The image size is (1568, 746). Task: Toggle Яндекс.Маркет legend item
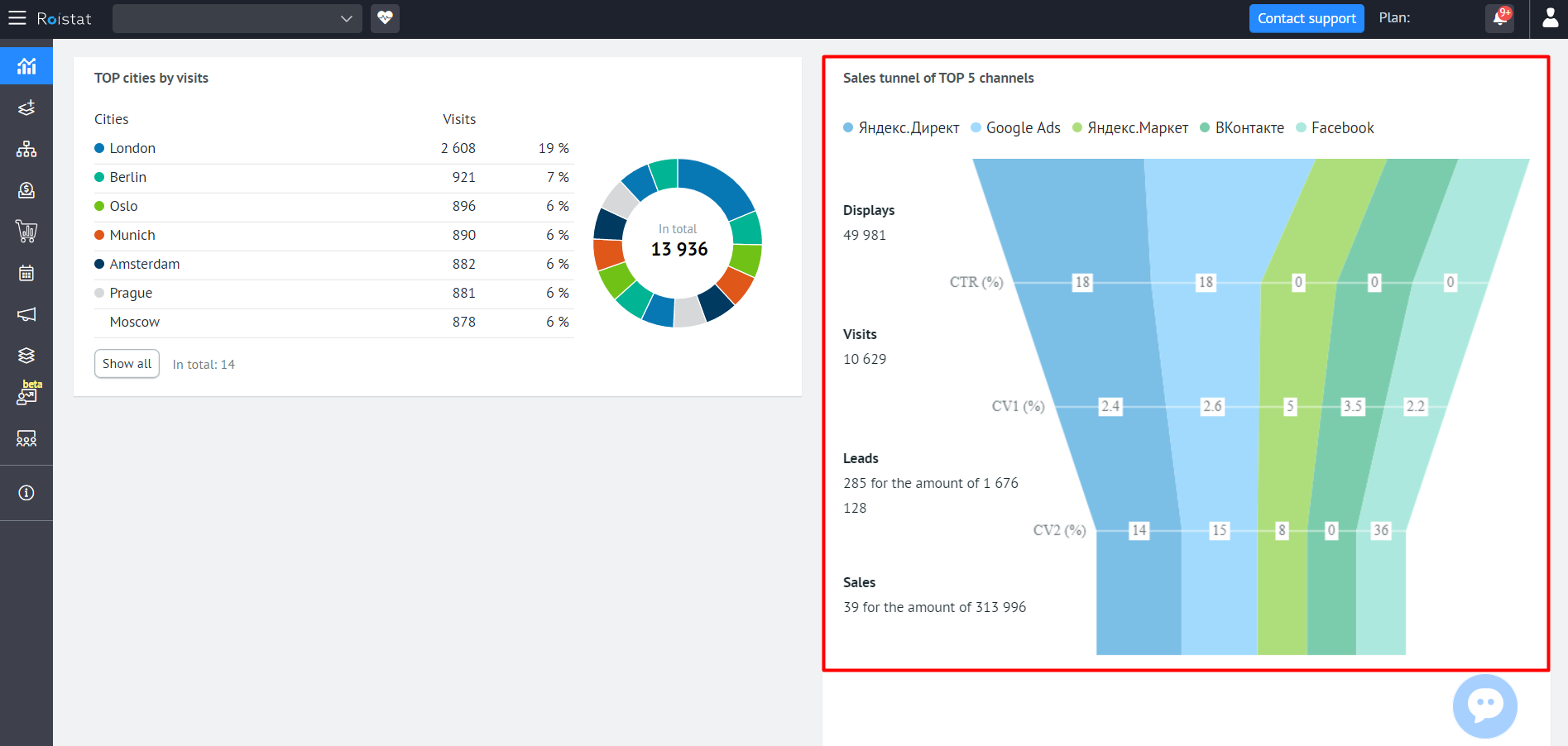(1129, 127)
